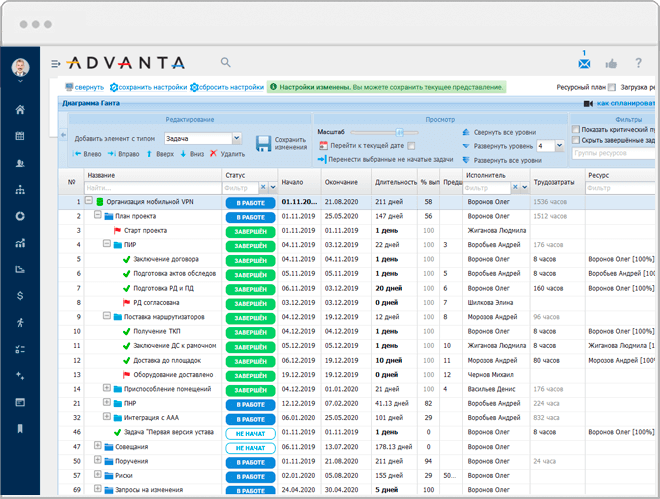Delete element with Удалить
Screen dimensions: 660x499
[227, 154]
